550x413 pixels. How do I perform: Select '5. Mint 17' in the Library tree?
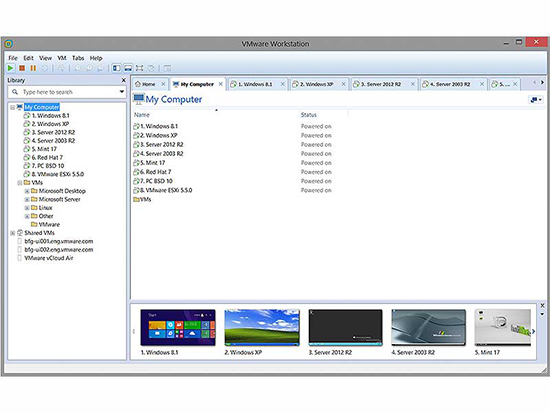click(44, 149)
